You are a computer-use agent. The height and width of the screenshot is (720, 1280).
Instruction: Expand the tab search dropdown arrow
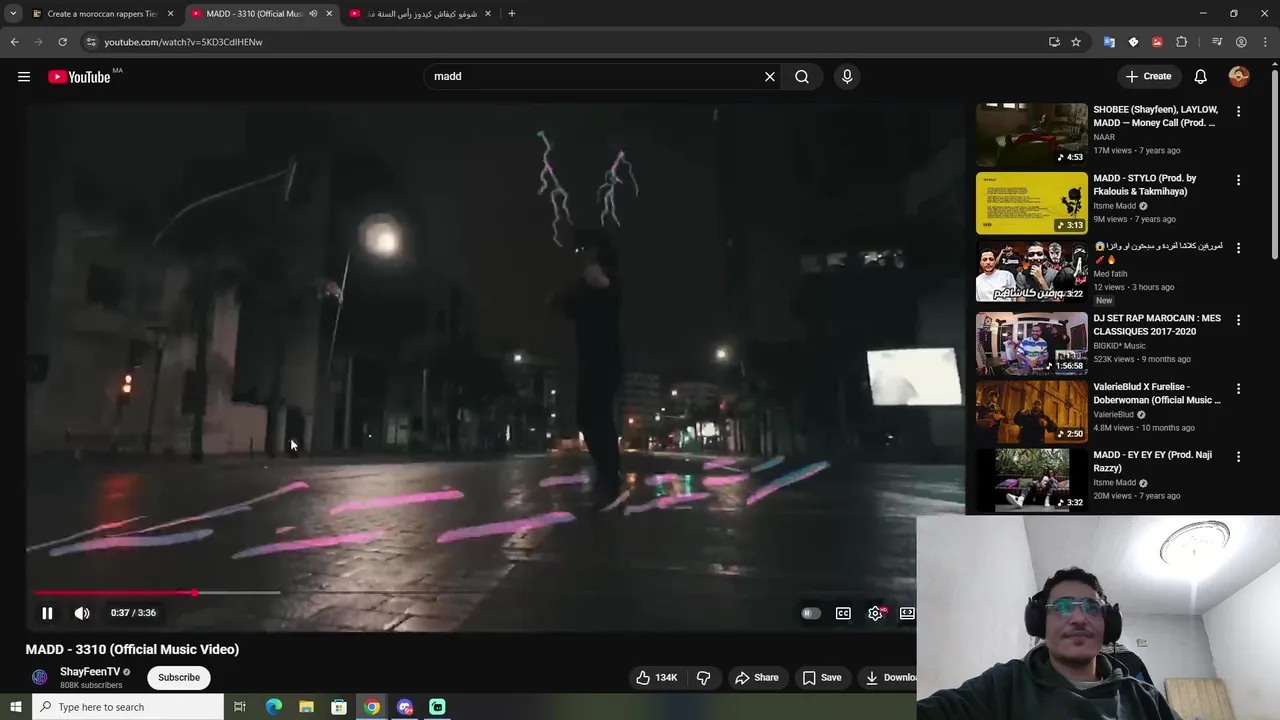click(13, 14)
